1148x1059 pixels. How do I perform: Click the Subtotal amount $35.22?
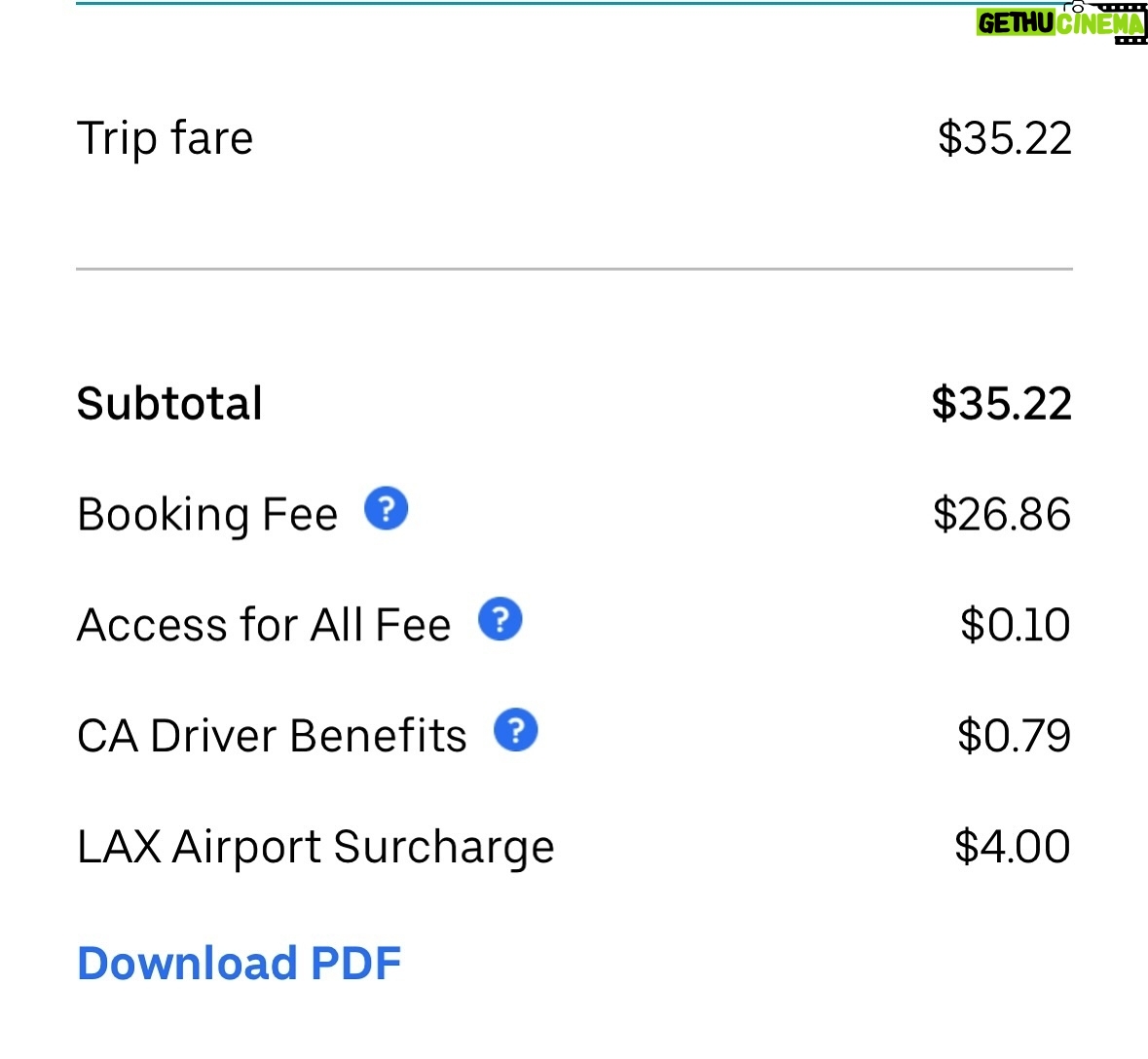point(1001,403)
